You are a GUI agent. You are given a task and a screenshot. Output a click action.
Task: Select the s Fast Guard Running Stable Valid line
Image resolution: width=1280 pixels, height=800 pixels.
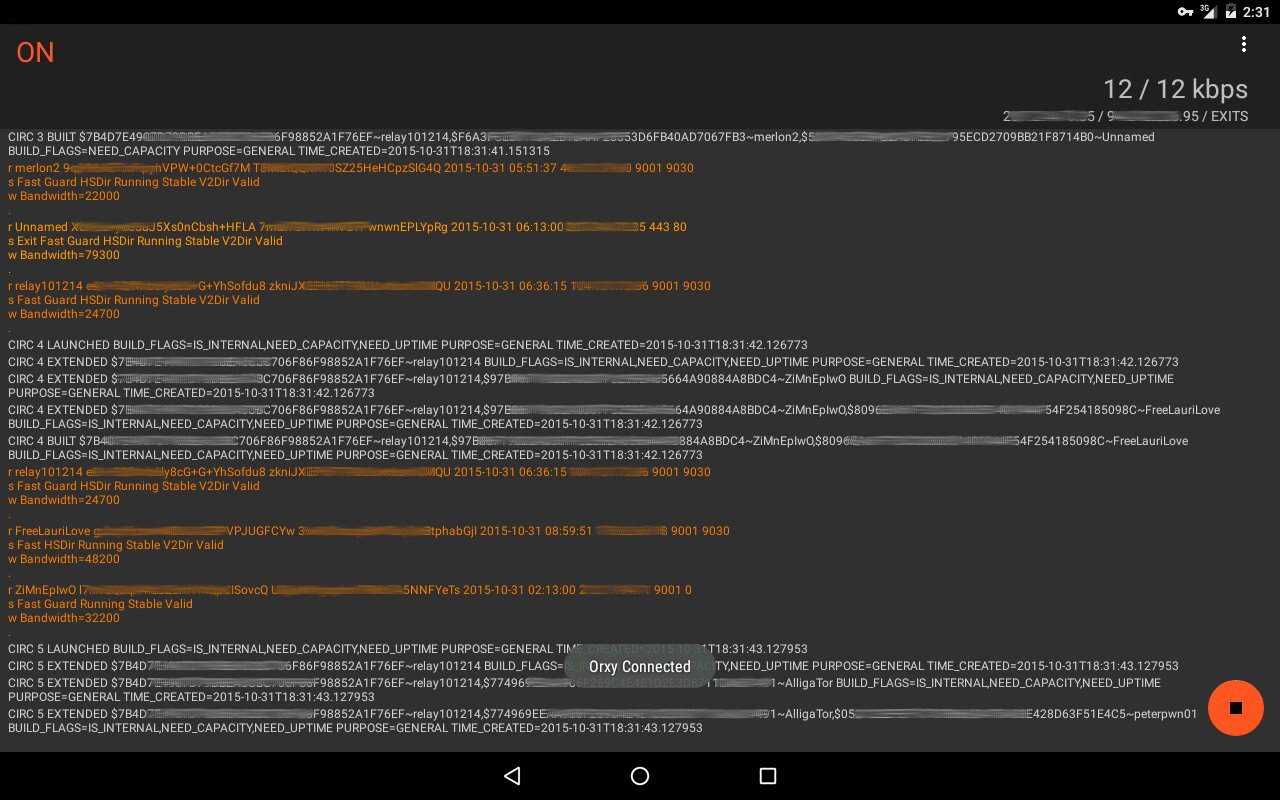click(100, 604)
